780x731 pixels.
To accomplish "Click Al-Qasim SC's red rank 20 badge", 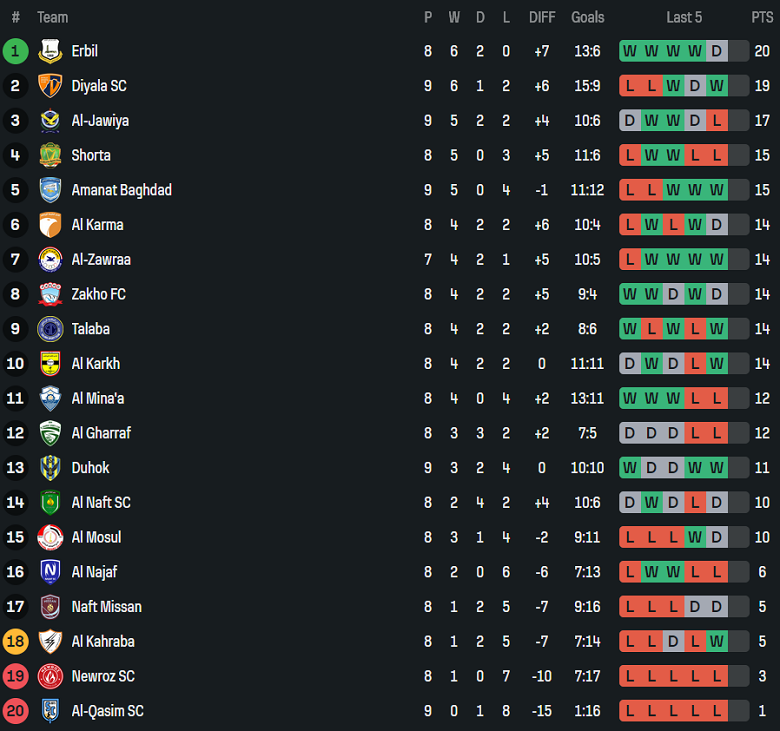I will point(16,711).
